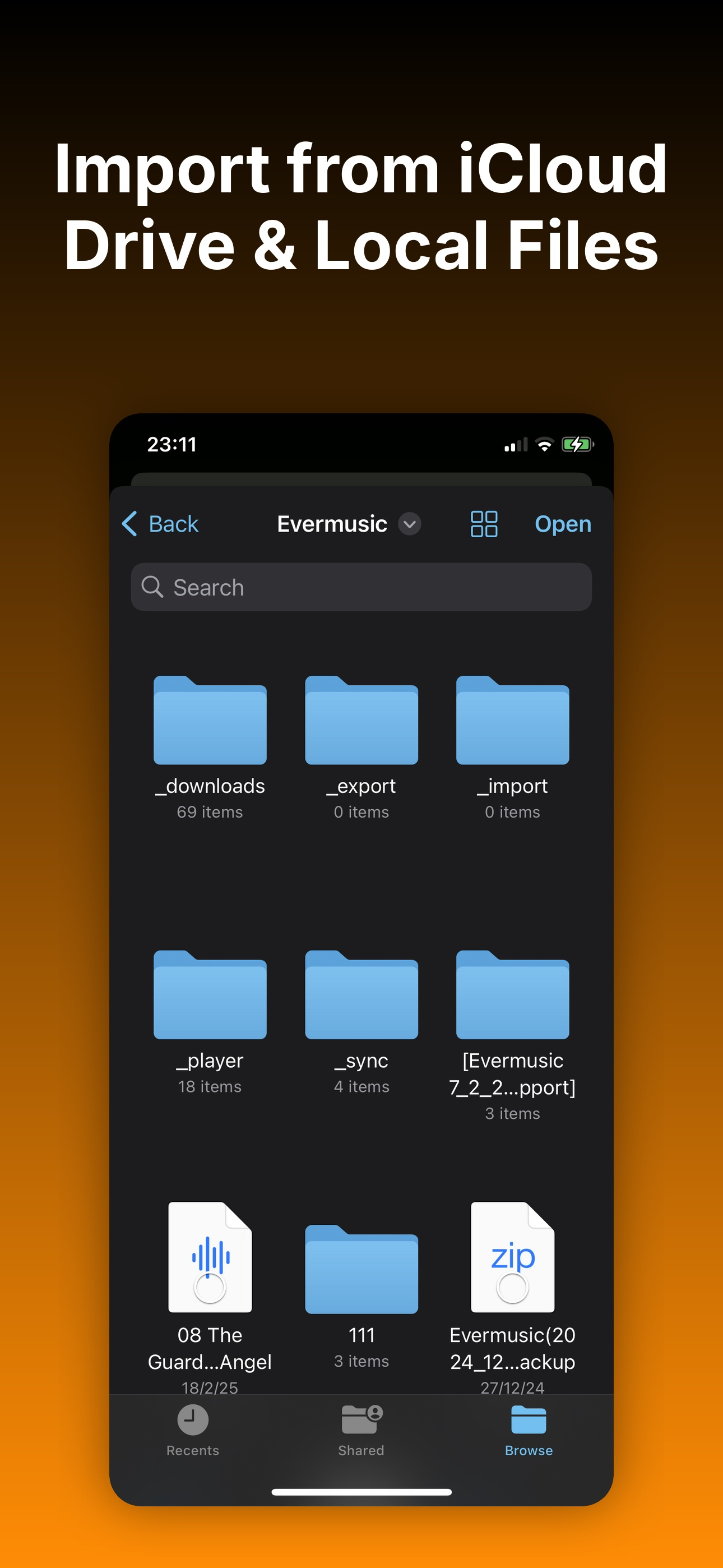The height and width of the screenshot is (1568, 723).
Task: Tap the home indicator bar
Action: click(x=361, y=1492)
